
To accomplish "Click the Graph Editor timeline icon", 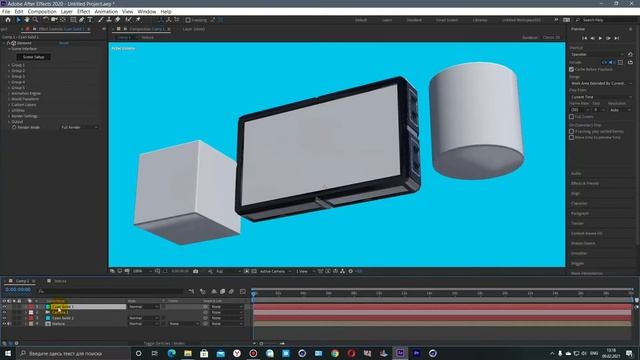I will point(243,291).
